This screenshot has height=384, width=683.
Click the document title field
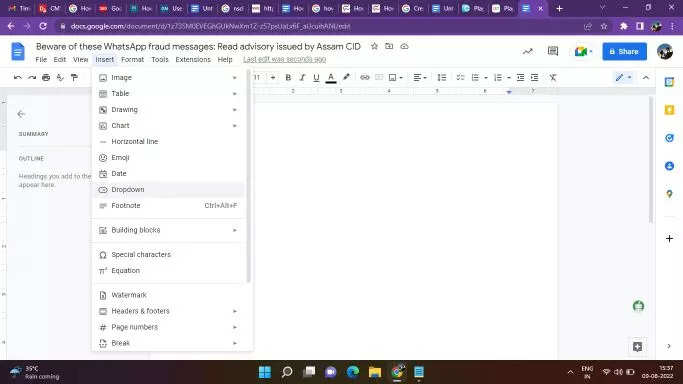(198, 47)
